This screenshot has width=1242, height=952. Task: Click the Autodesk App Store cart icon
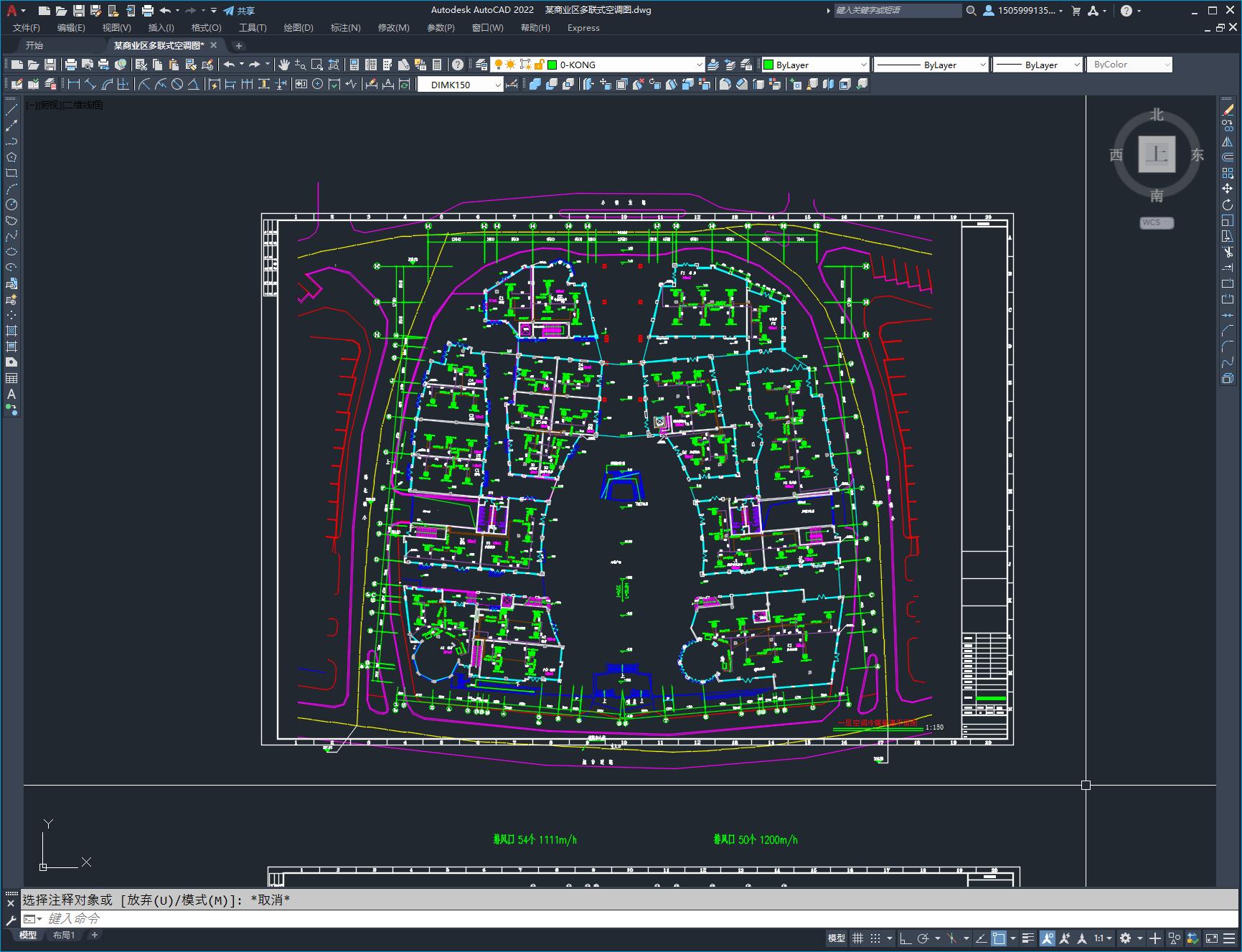tap(1076, 11)
